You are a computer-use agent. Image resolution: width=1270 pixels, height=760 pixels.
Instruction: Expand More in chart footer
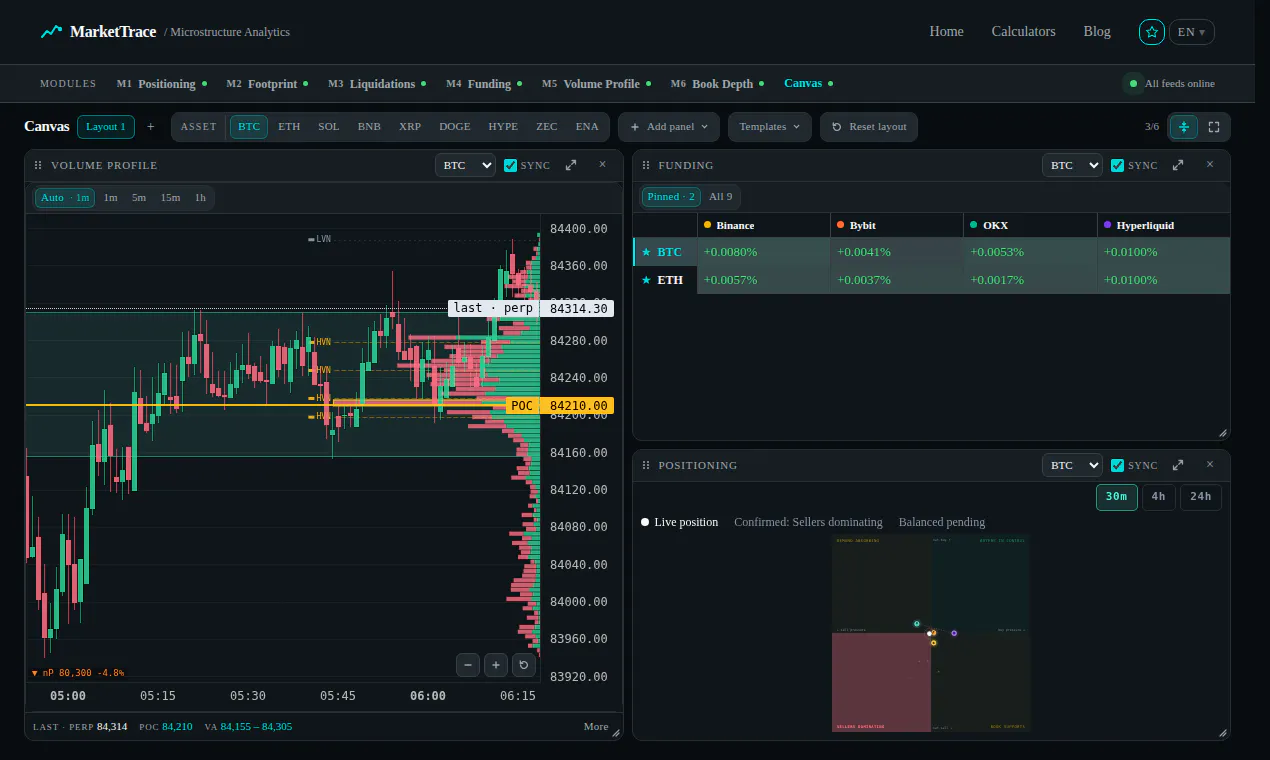point(596,726)
